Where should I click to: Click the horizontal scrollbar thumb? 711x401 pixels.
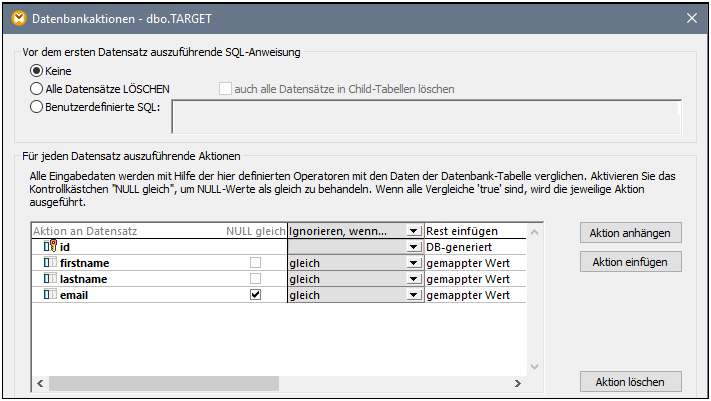(164, 383)
